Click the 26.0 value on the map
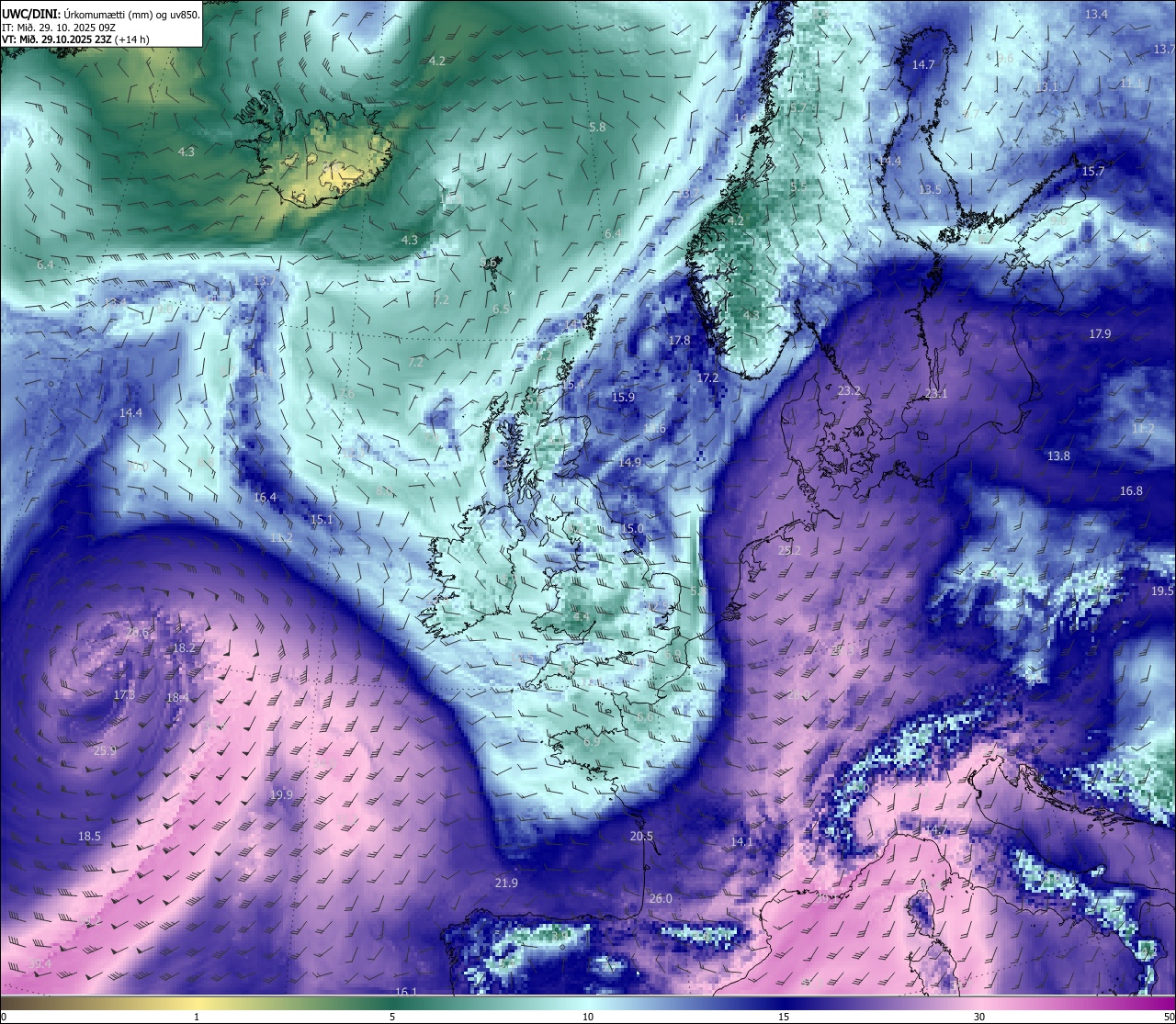The width and height of the screenshot is (1176, 1024). 661,898
